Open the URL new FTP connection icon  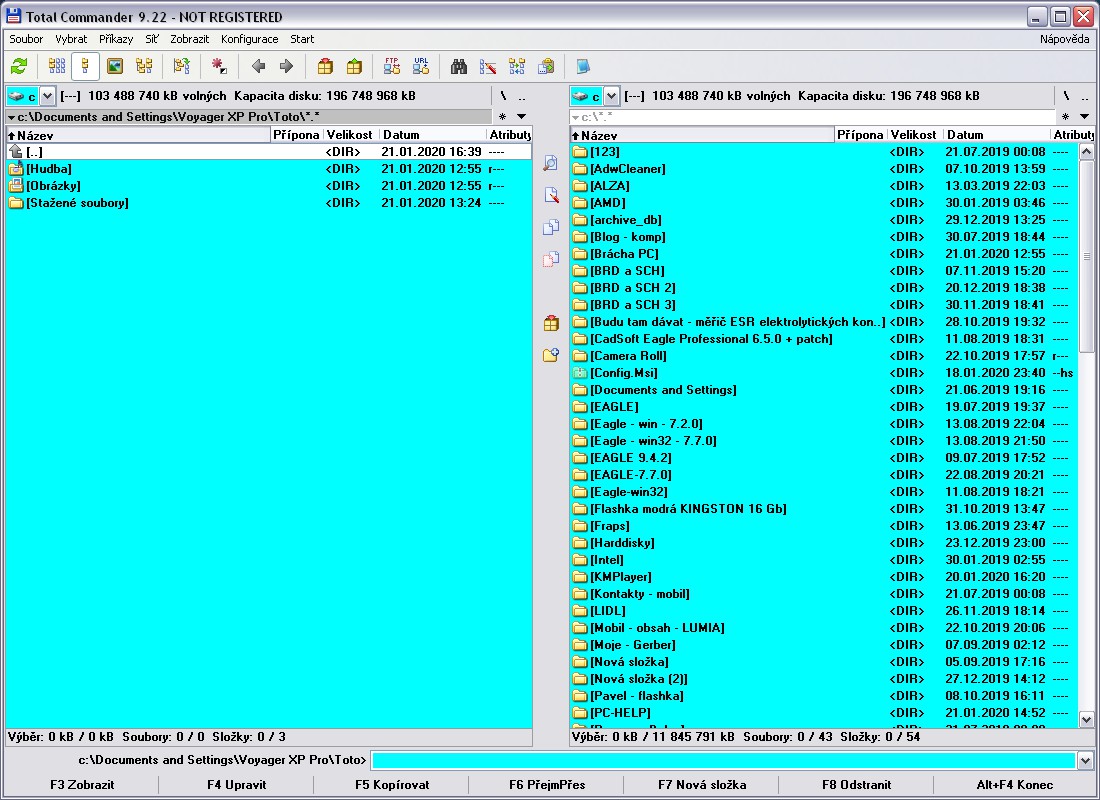tap(421, 66)
